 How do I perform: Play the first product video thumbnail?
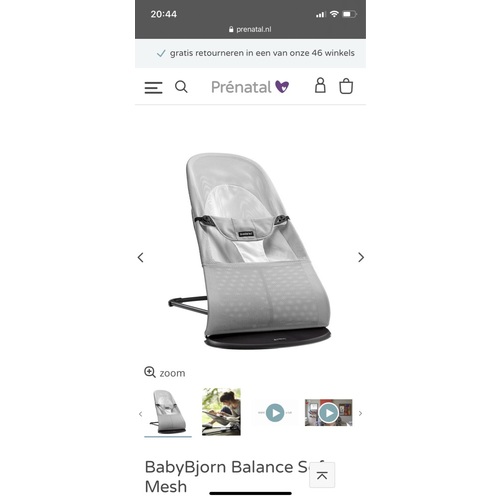pos(275,413)
